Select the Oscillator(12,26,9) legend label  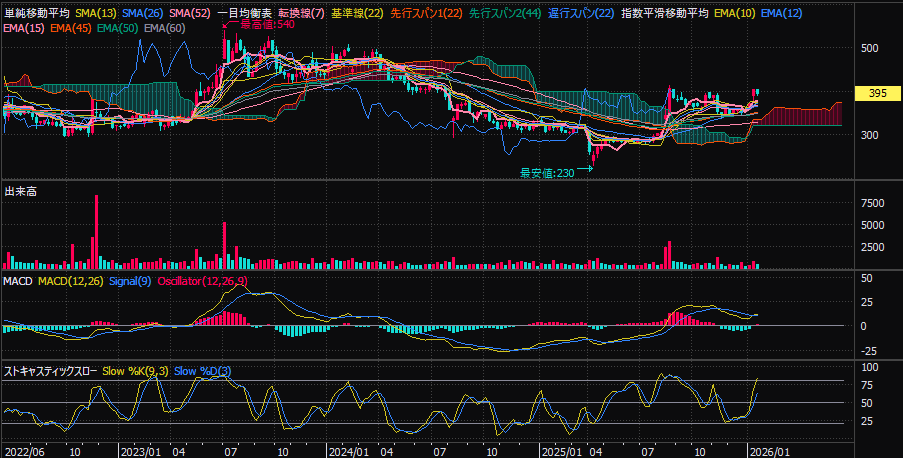coord(202,283)
